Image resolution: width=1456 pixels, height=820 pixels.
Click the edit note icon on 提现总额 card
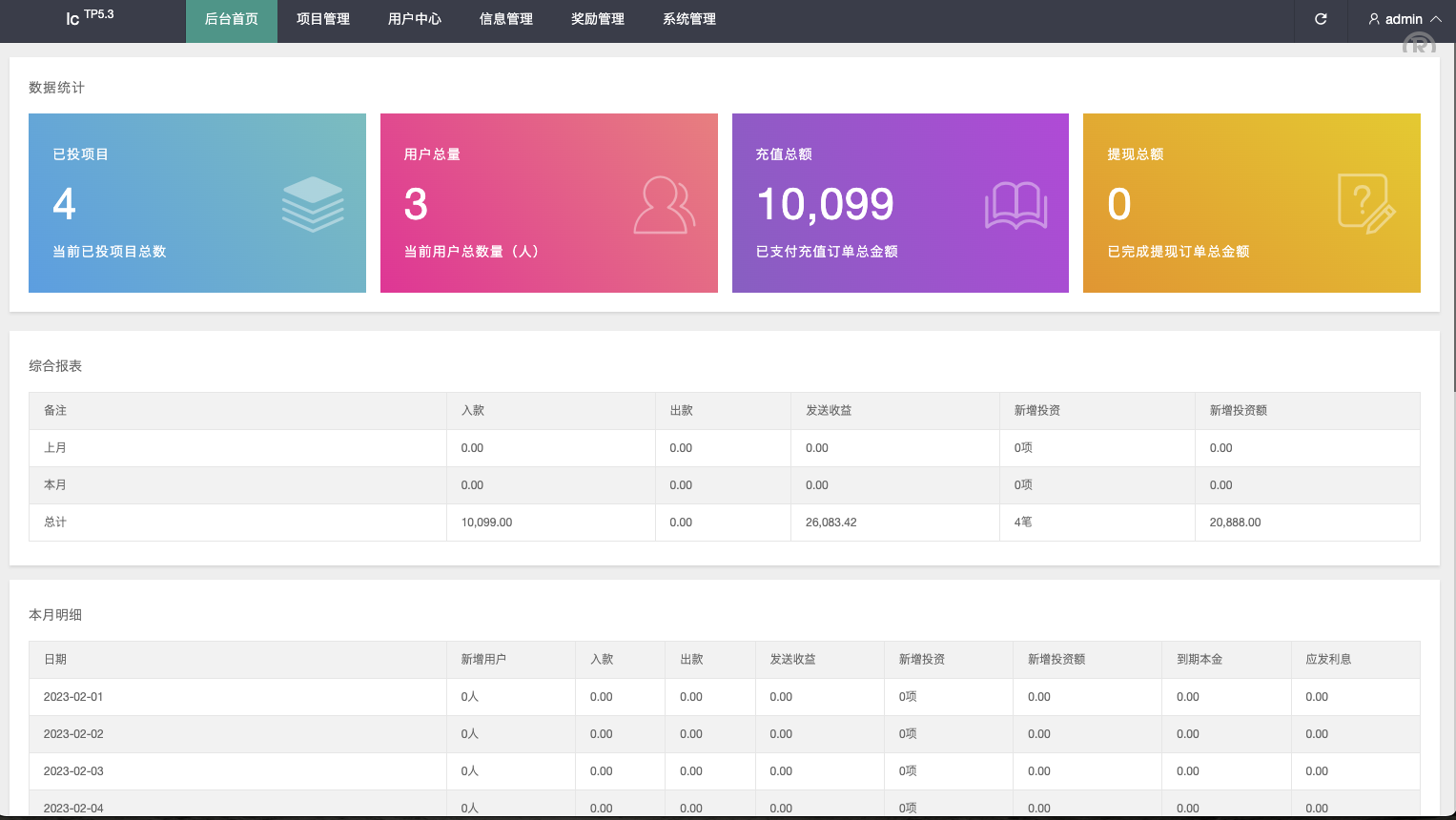(1366, 204)
